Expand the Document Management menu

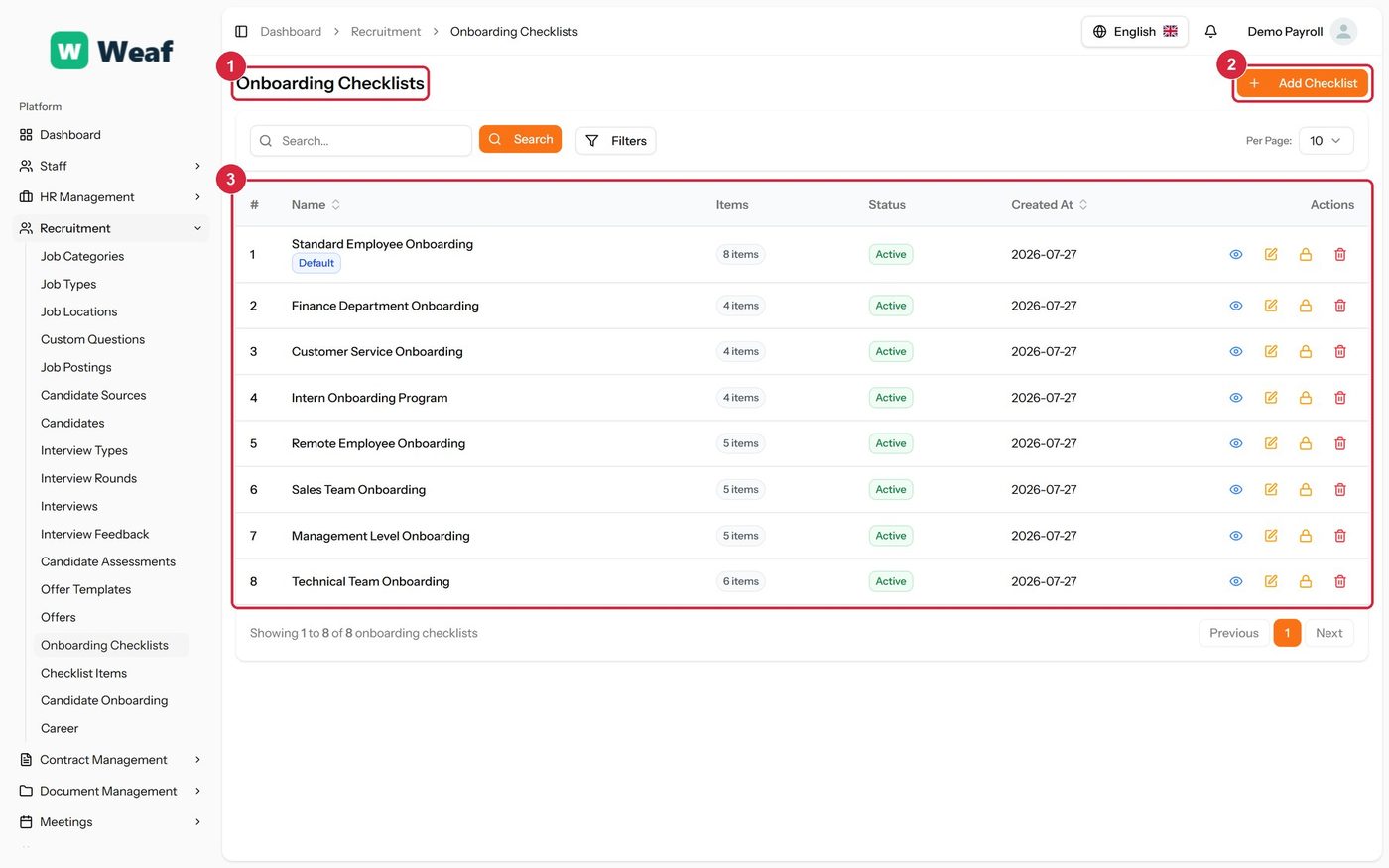(x=111, y=792)
